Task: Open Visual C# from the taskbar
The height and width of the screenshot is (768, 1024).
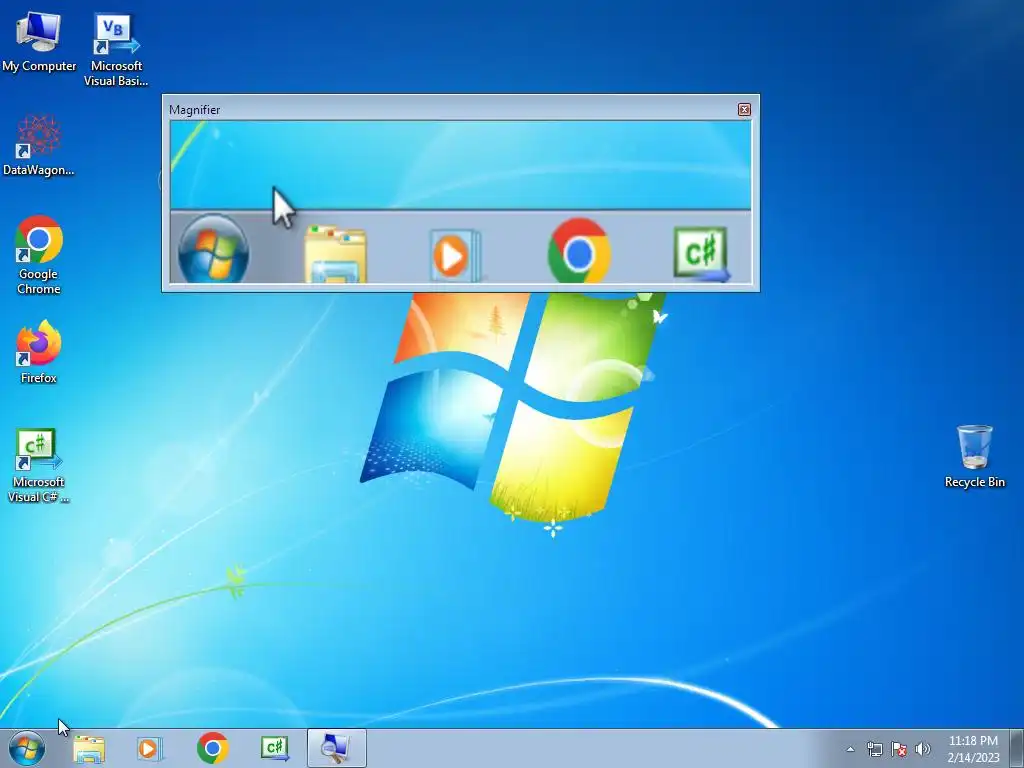Action: (x=275, y=748)
